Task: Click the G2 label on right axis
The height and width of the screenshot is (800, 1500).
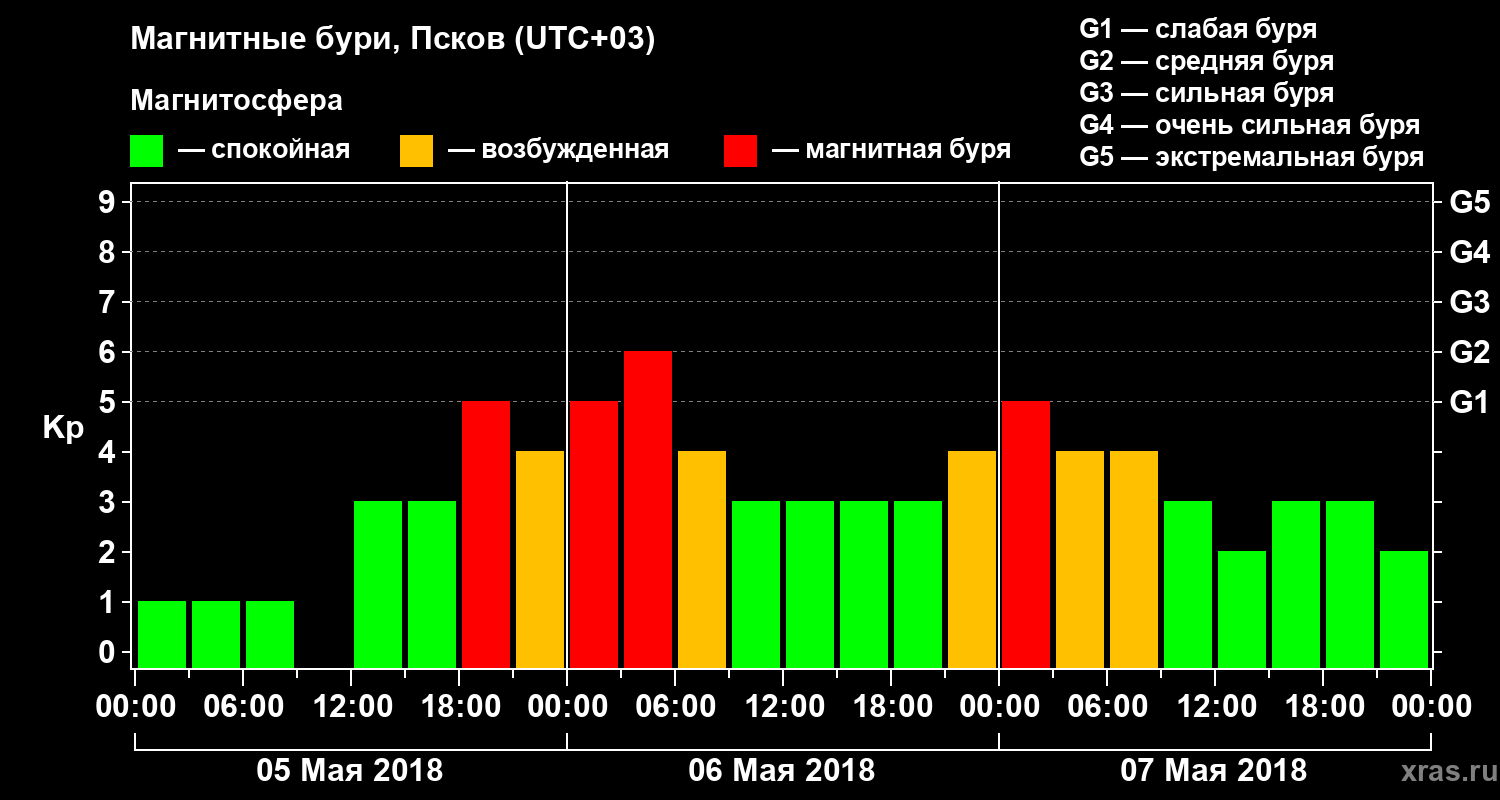Action: (1469, 352)
